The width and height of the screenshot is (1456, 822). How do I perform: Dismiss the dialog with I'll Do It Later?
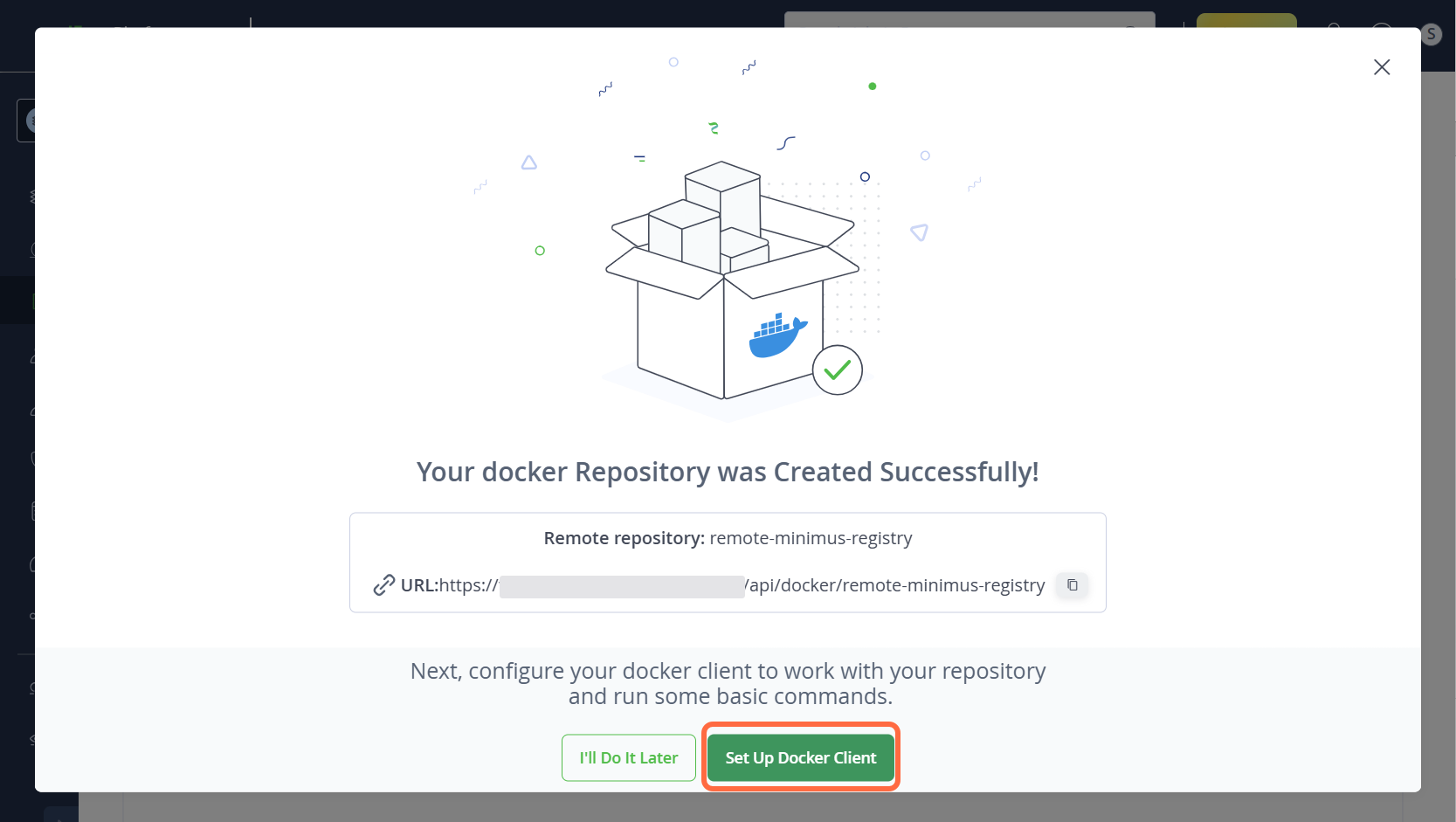[628, 757]
